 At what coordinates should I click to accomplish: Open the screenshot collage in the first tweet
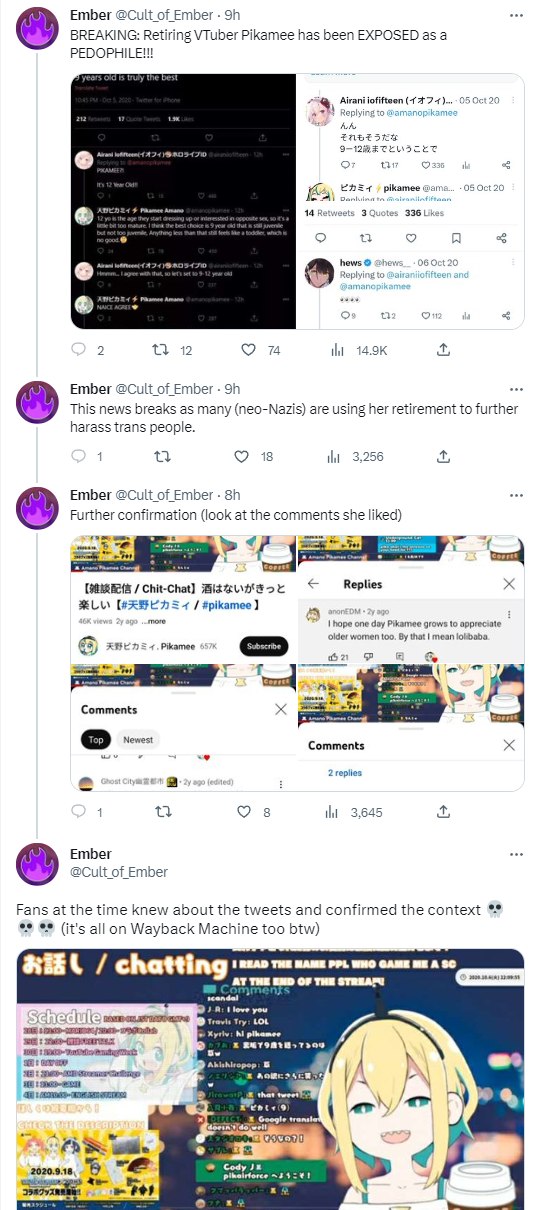[297, 201]
